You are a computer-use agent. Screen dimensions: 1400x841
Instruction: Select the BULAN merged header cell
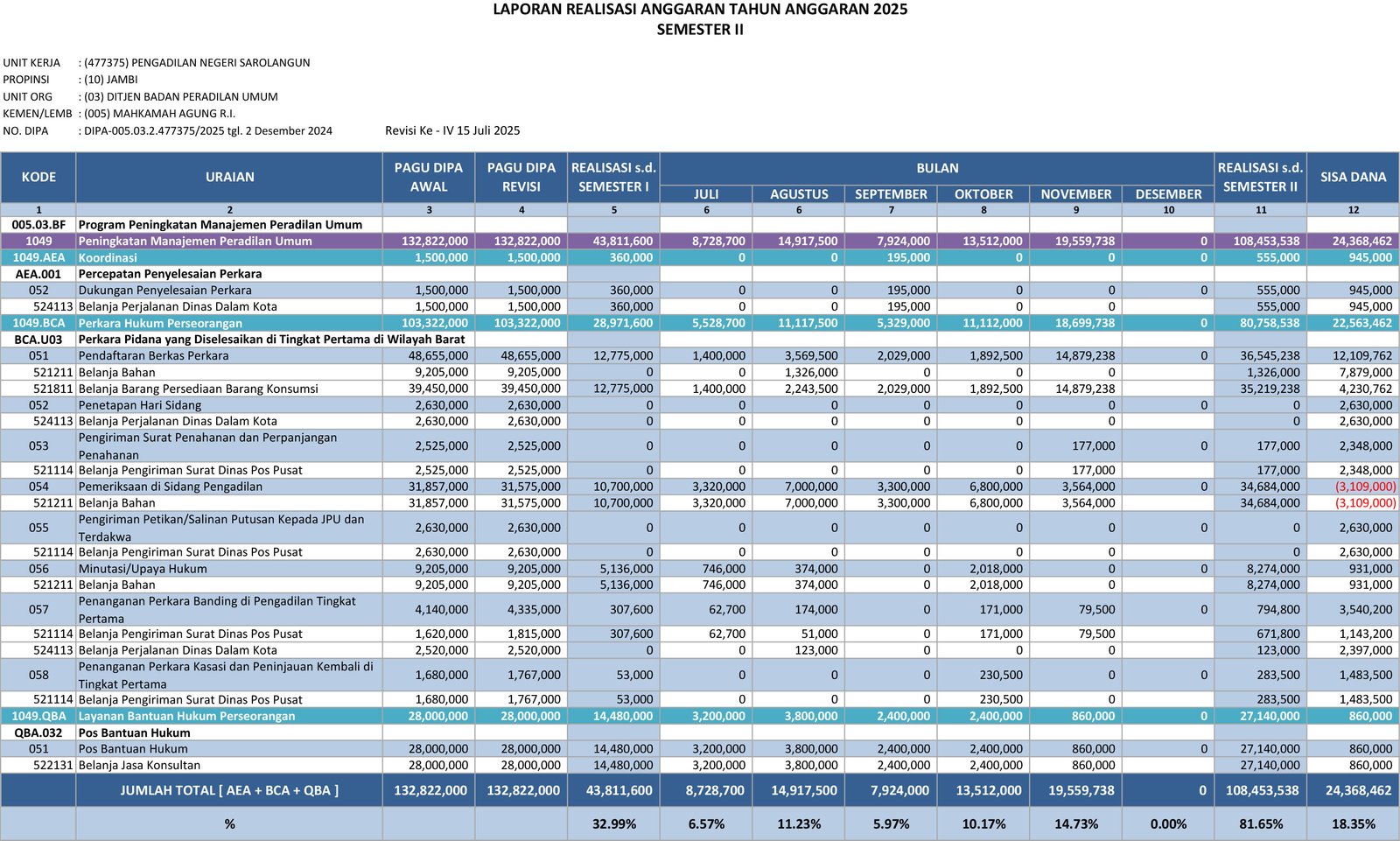937,168
